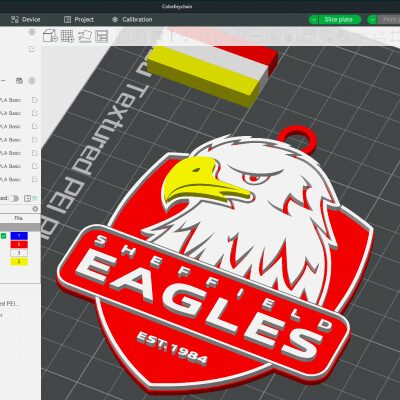400x400 pixels.
Task: Edit the second PLA Basic filament preset
Action: coord(35,113)
